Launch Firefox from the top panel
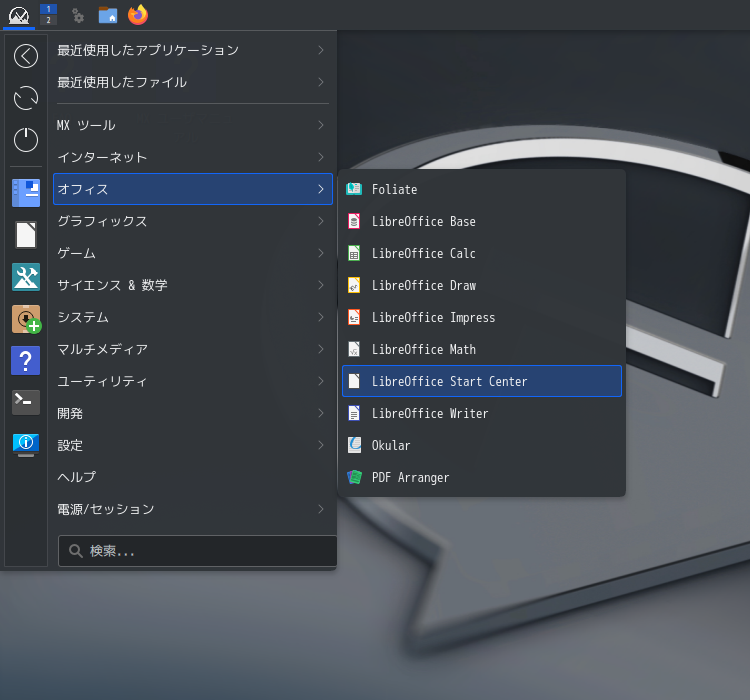The height and width of the screenshot is (700, 750). tap(138, 15)
